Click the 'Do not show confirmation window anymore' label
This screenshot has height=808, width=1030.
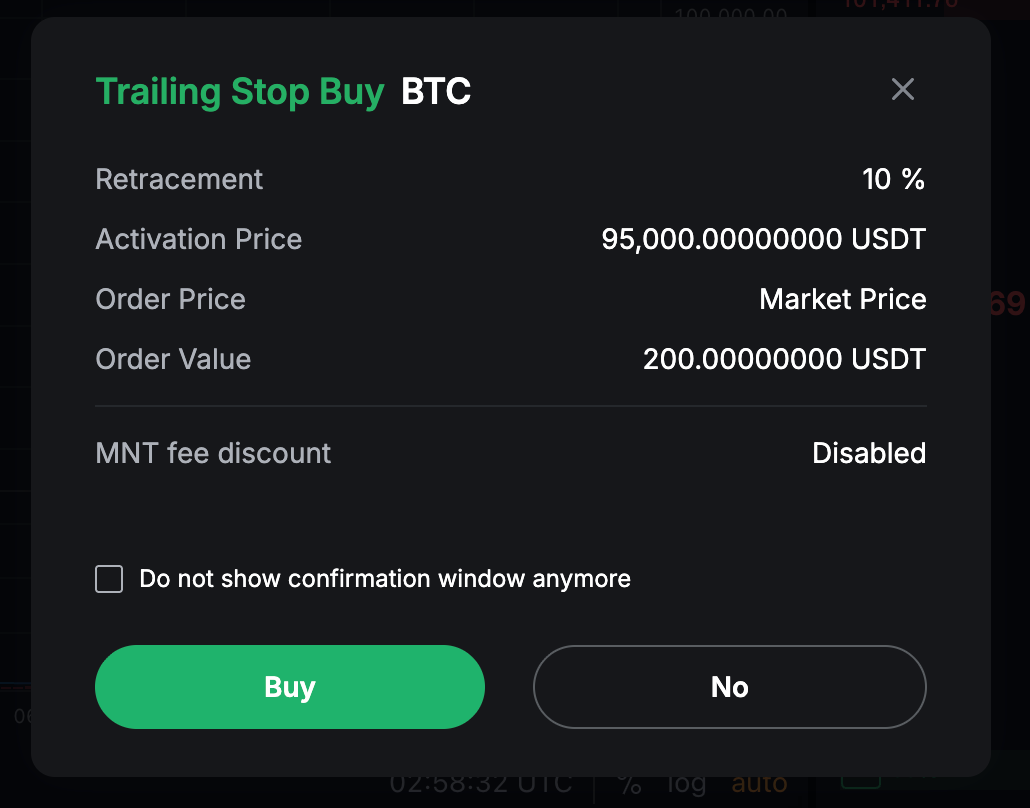click(385, 579)
